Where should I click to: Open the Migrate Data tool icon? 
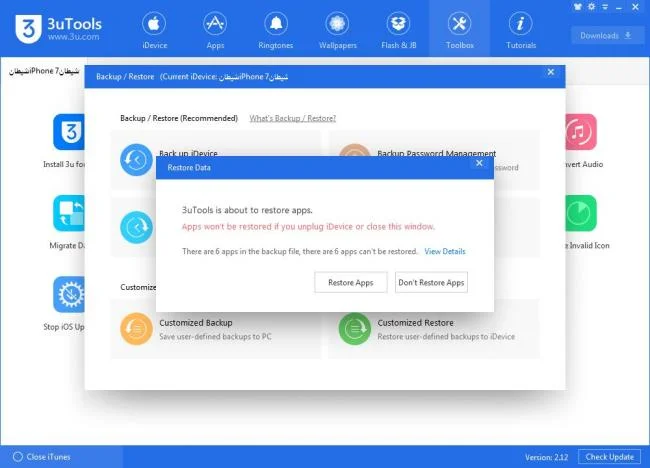(69, 213)
